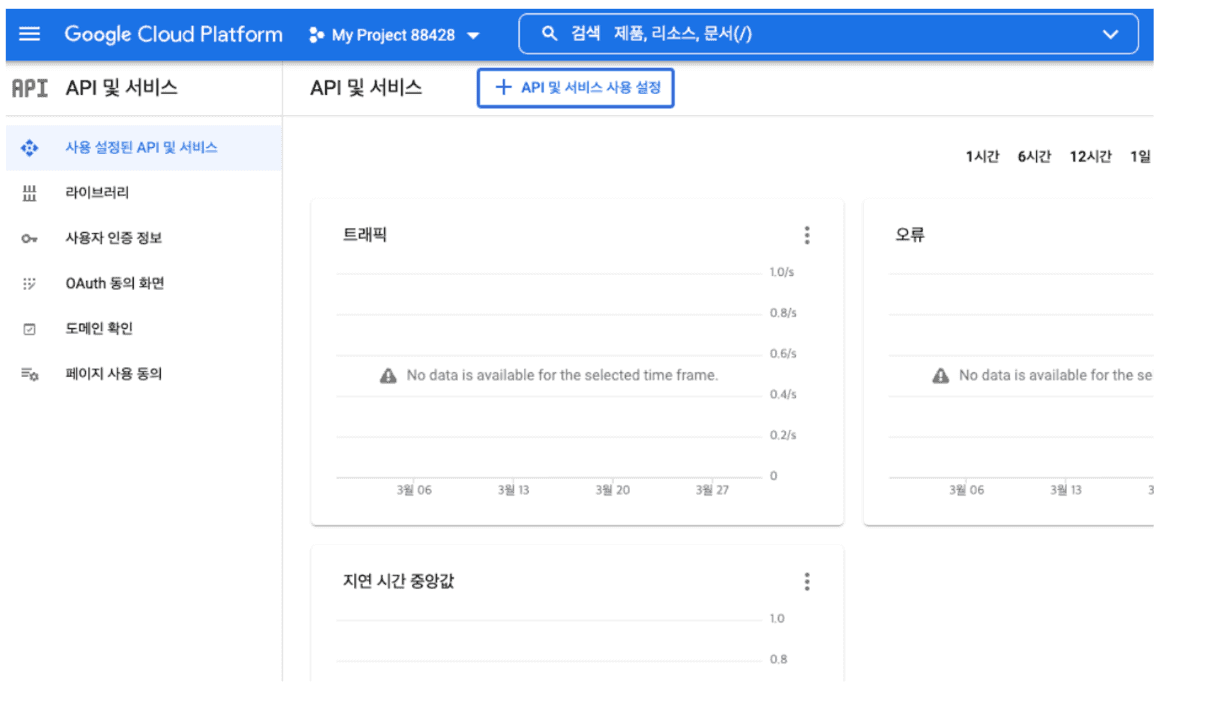This screenshot has width=1210, height=720.
Task: Click the API logo icon in sidebar
Action: (x=30, y=88)
